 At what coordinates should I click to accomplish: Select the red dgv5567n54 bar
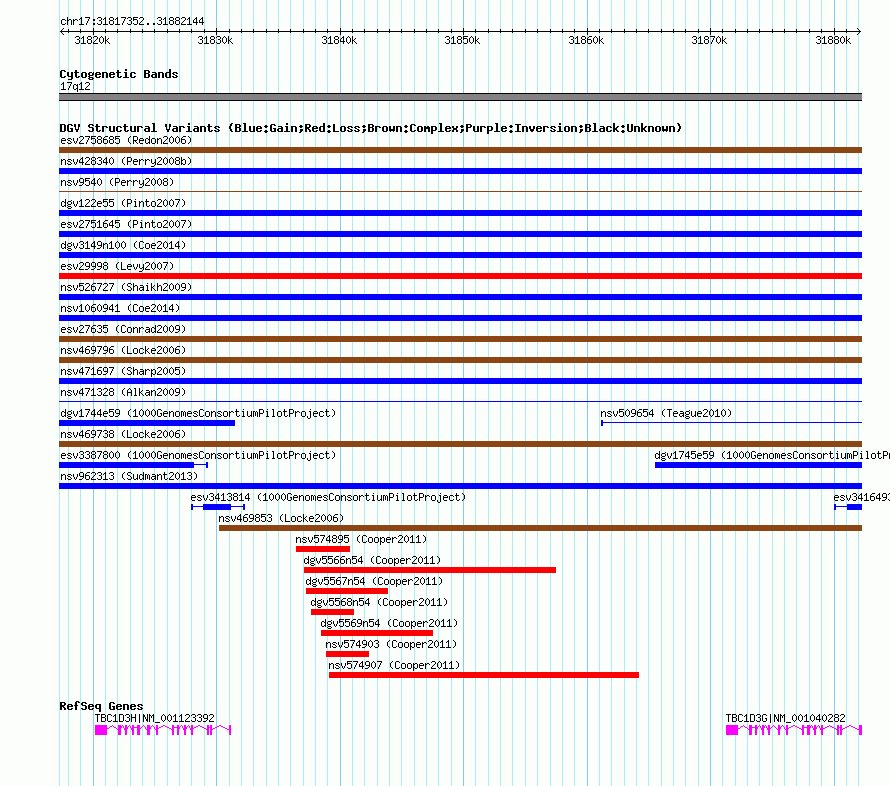click(347, 591)
